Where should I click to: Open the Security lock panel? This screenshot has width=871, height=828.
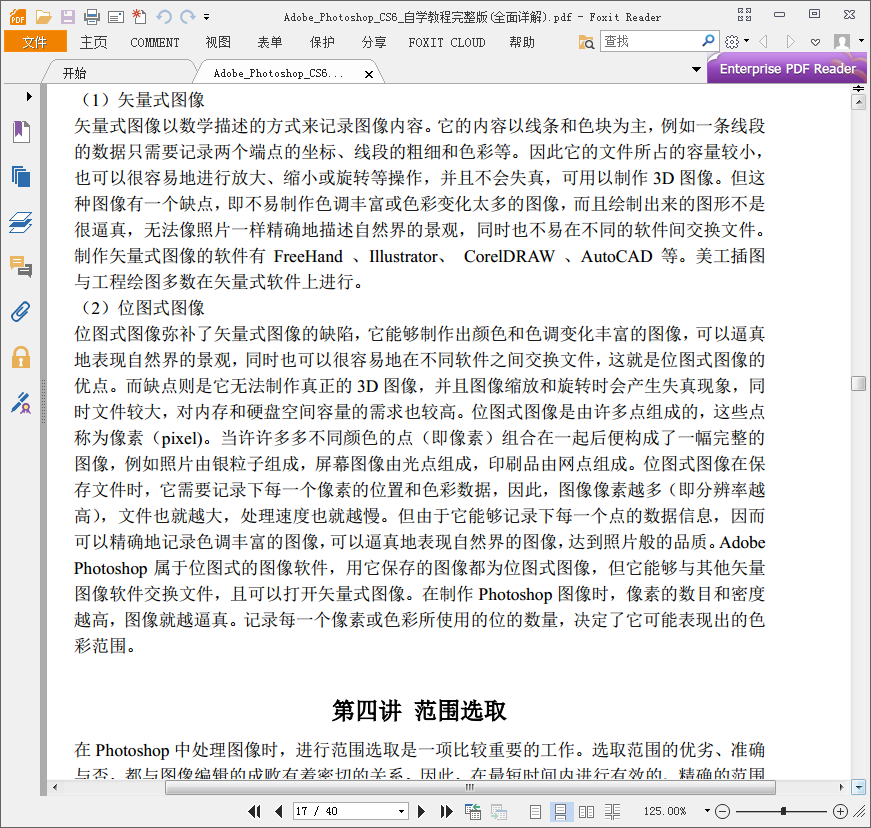coord(21,357)
